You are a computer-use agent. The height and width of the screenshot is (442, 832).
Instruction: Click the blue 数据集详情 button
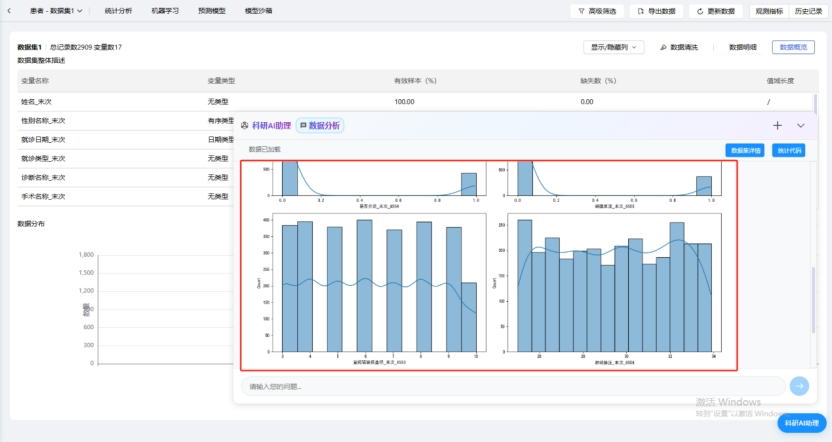(745, 151)
